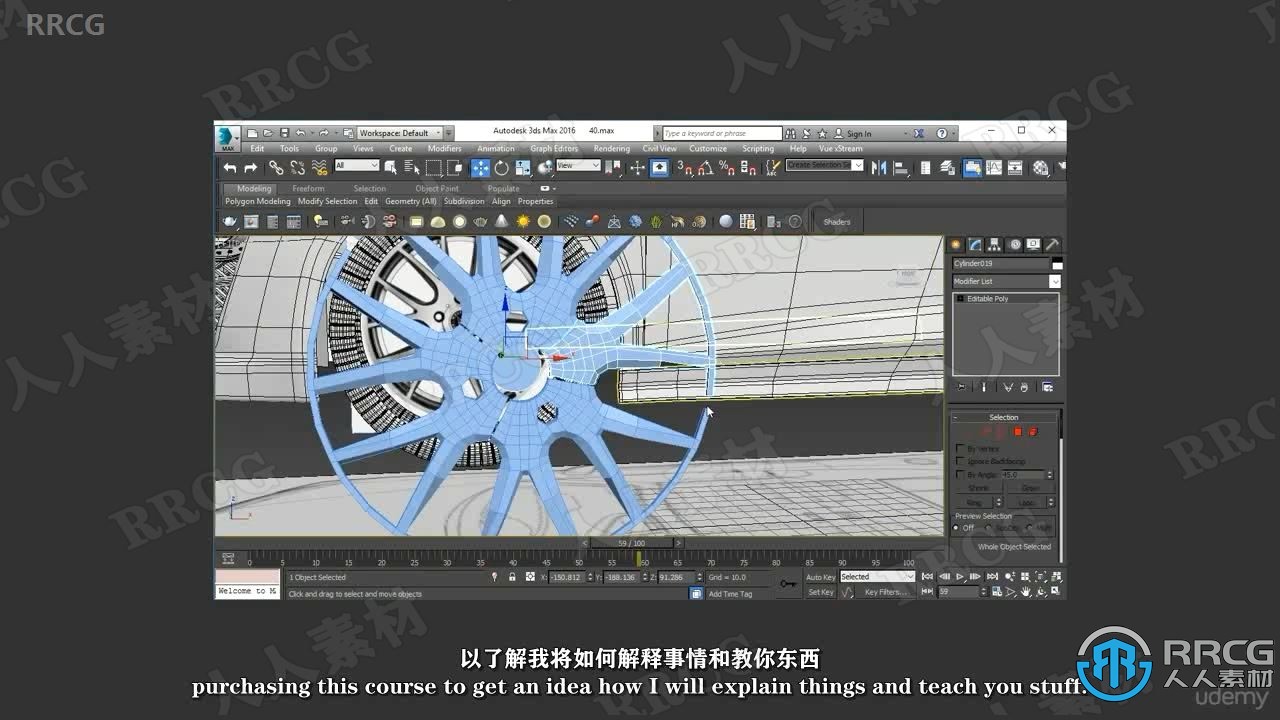
Task: Switch to Modify command panel tab
Action: [975, 244]
